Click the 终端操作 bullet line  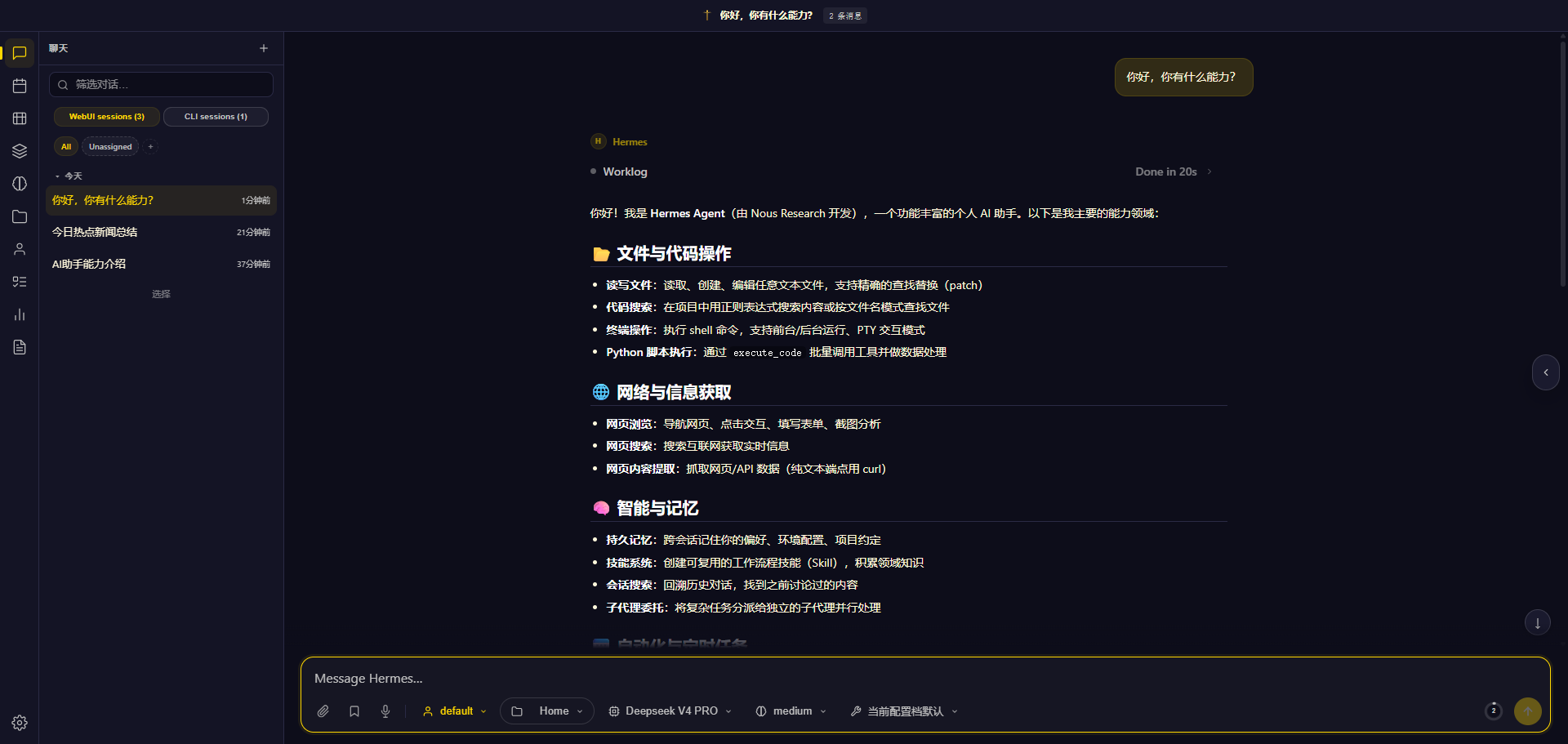click(765, 330)
